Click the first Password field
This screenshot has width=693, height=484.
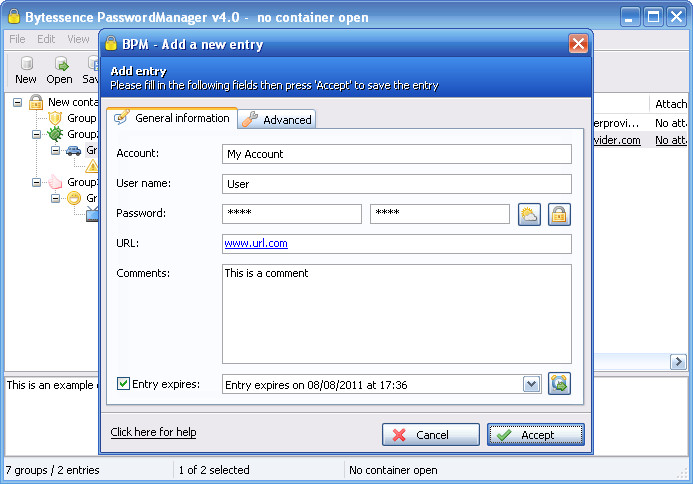(x=292, y=213)
